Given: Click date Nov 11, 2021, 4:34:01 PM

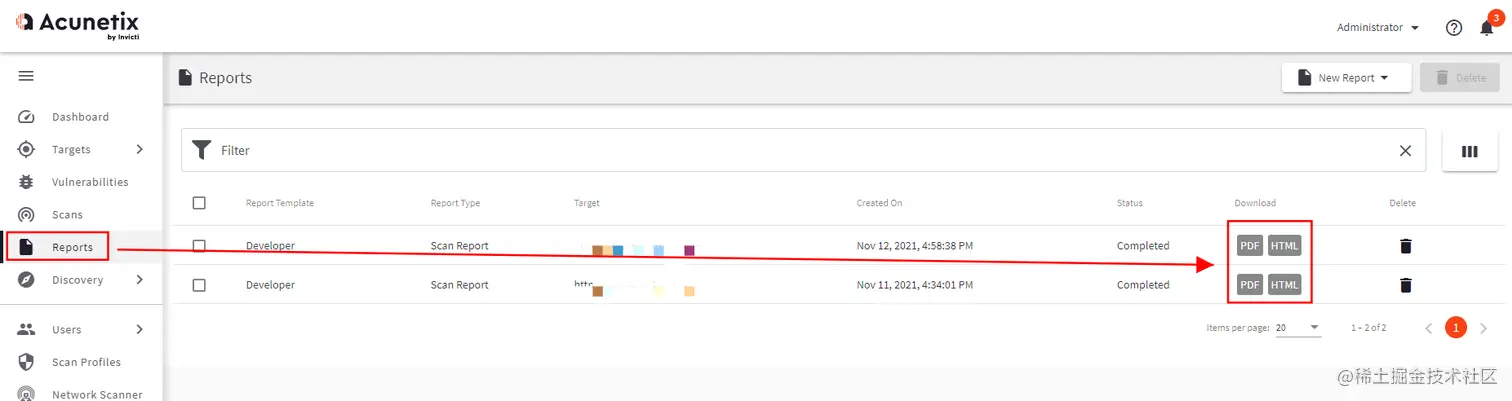Looking at the screenshot, I should click(x=915, y=285).
